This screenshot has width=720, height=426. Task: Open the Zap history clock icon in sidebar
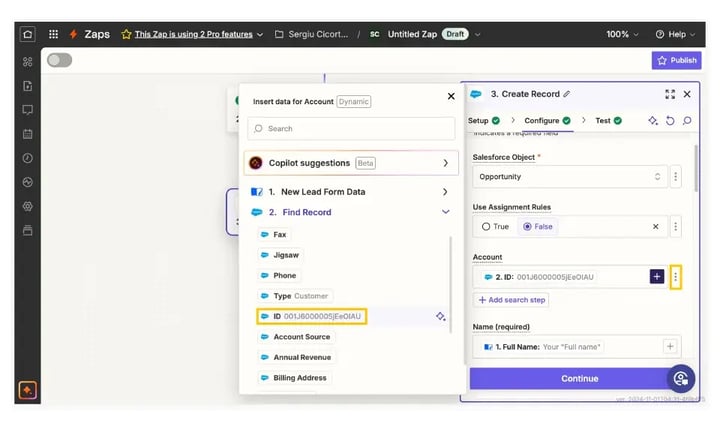[x=28, y=158]
